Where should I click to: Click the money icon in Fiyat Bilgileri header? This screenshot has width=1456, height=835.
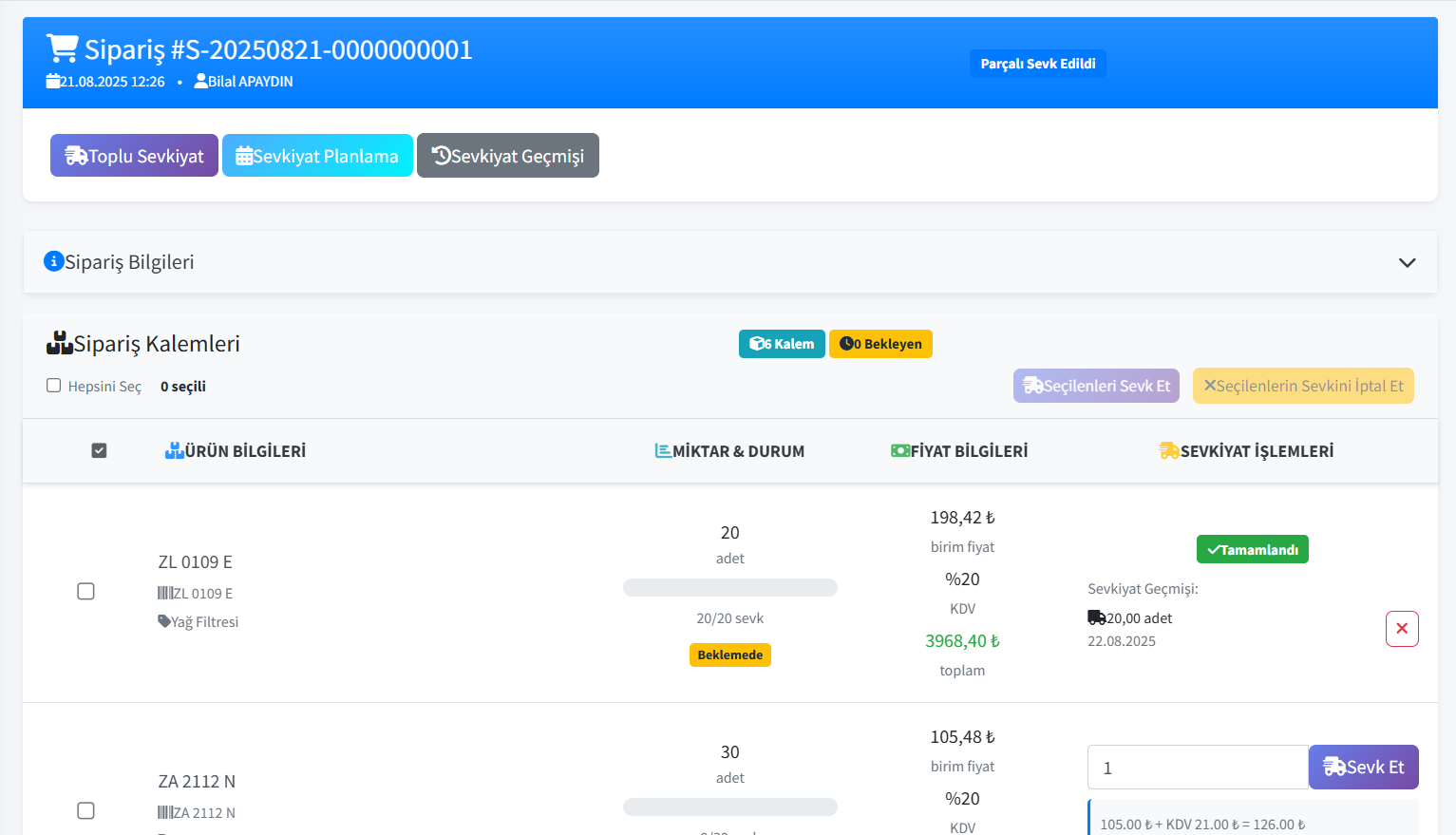(x=899, y=450)
